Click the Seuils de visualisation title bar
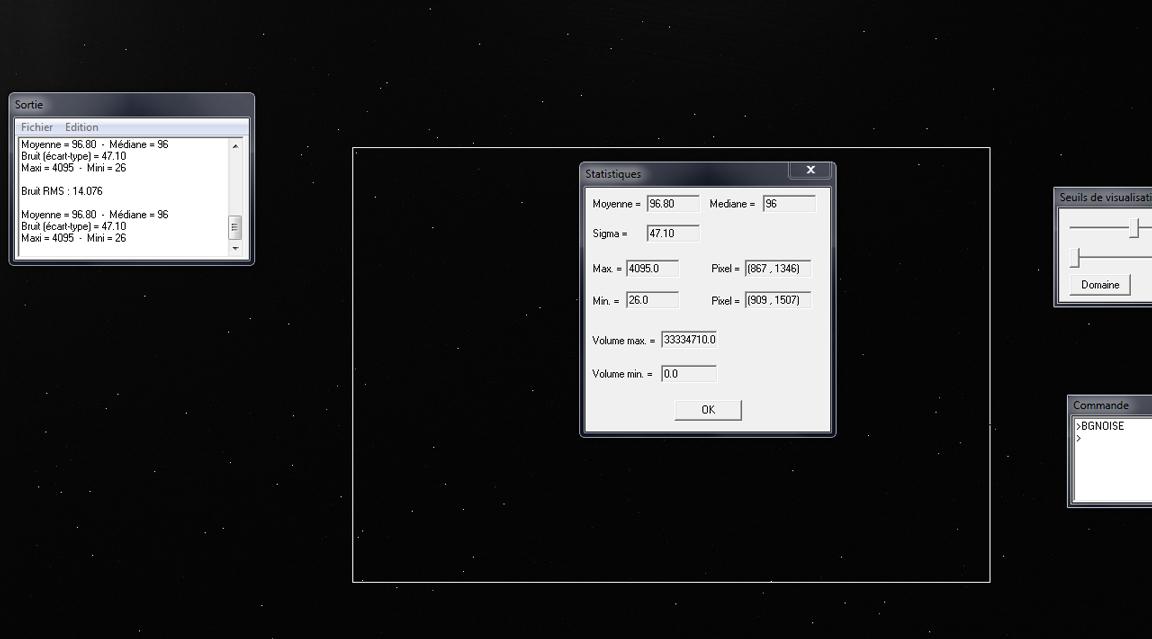Viewport: 1152px width, 639px height. 1104,198
